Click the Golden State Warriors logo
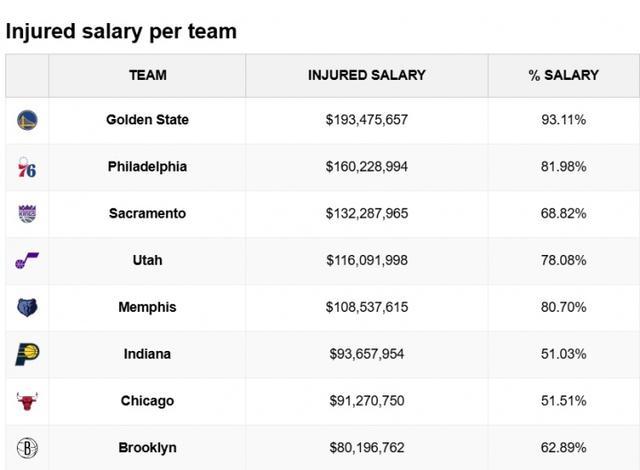Viewport: 640px width, 470px height. pos(27,120)
